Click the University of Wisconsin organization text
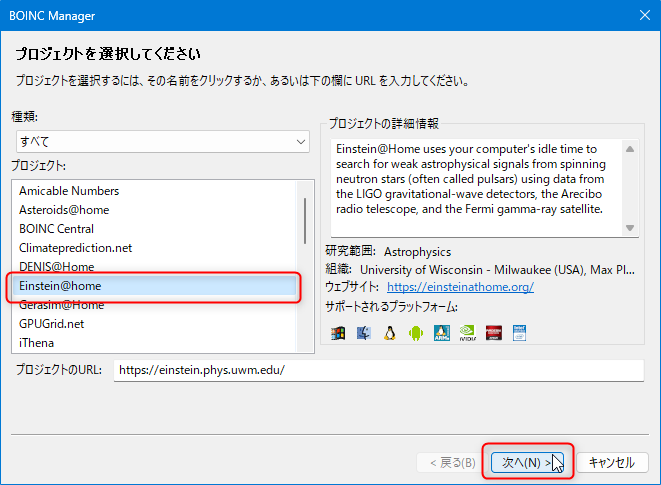Screen dimensions: 661x485 [x=497, y=269]
